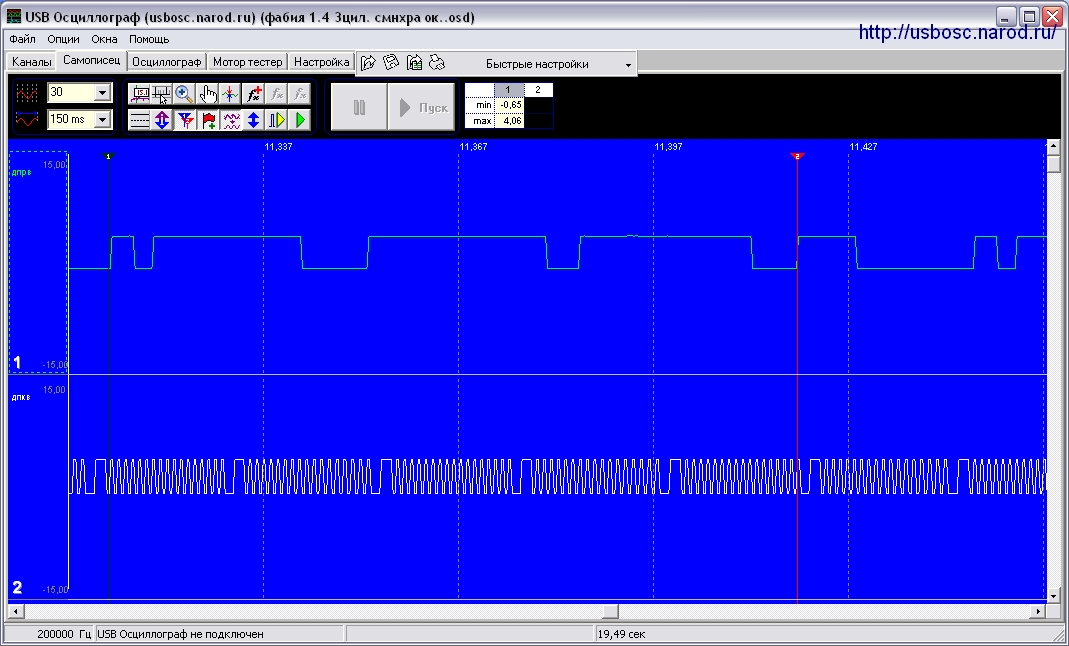Click time label 11,337 on the ruler

[278, 147]
